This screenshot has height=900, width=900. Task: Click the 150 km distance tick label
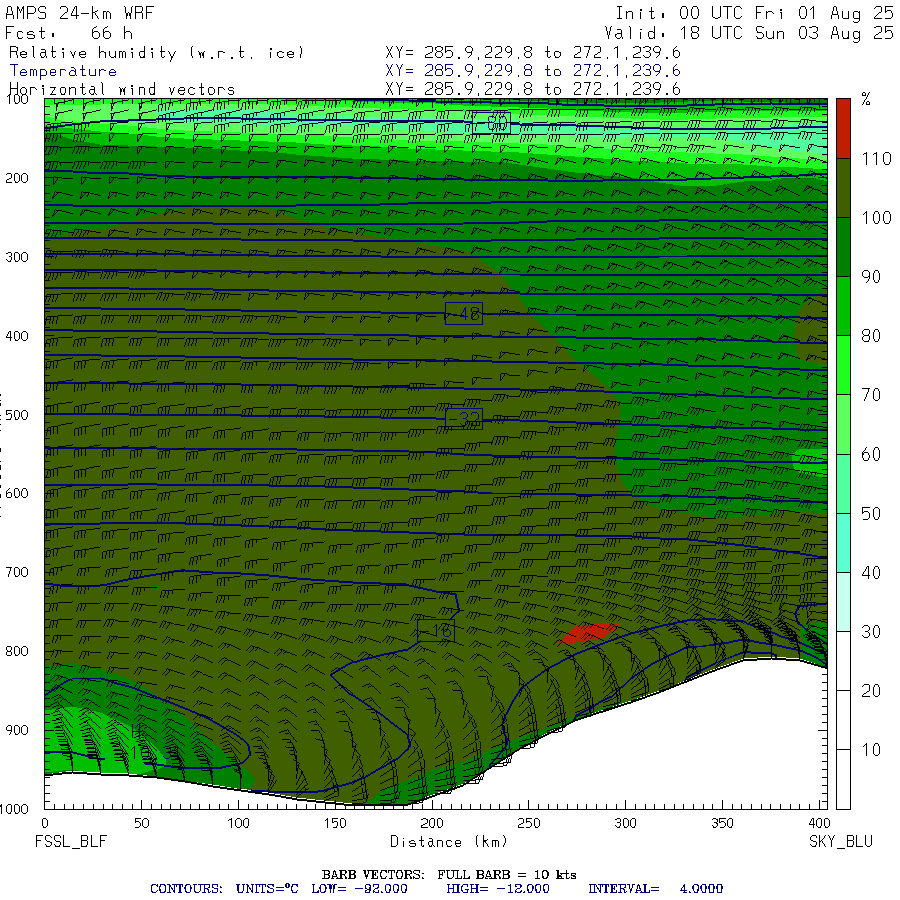(x=335, y=824)
